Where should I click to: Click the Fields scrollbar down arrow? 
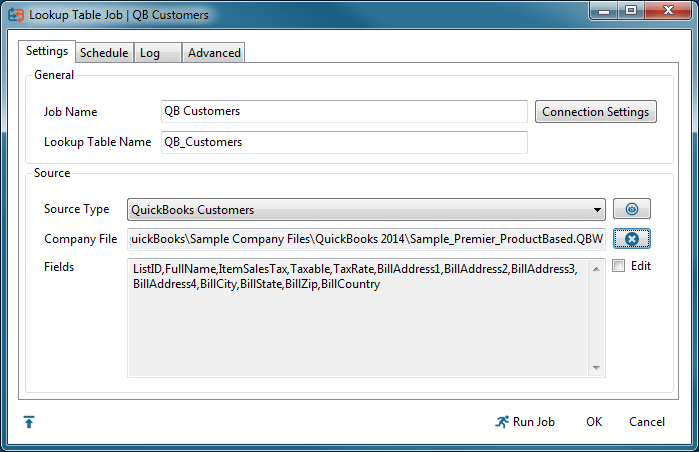pyautogui.click(x=596, y=368)
